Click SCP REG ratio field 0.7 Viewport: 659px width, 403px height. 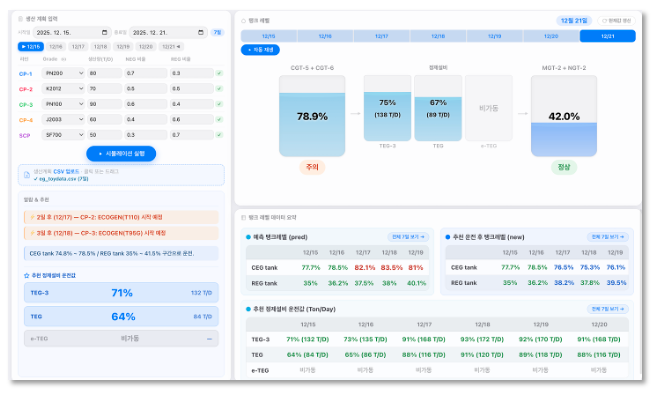click(192, 135)
